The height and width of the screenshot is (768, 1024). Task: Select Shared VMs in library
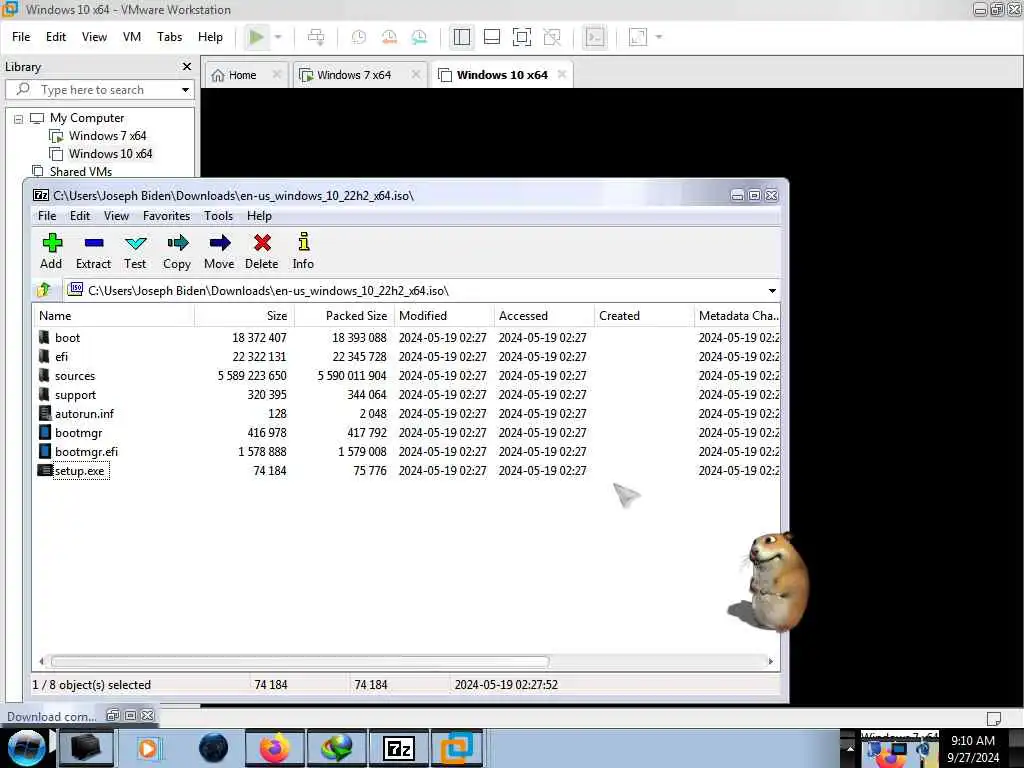click(80, 172)
